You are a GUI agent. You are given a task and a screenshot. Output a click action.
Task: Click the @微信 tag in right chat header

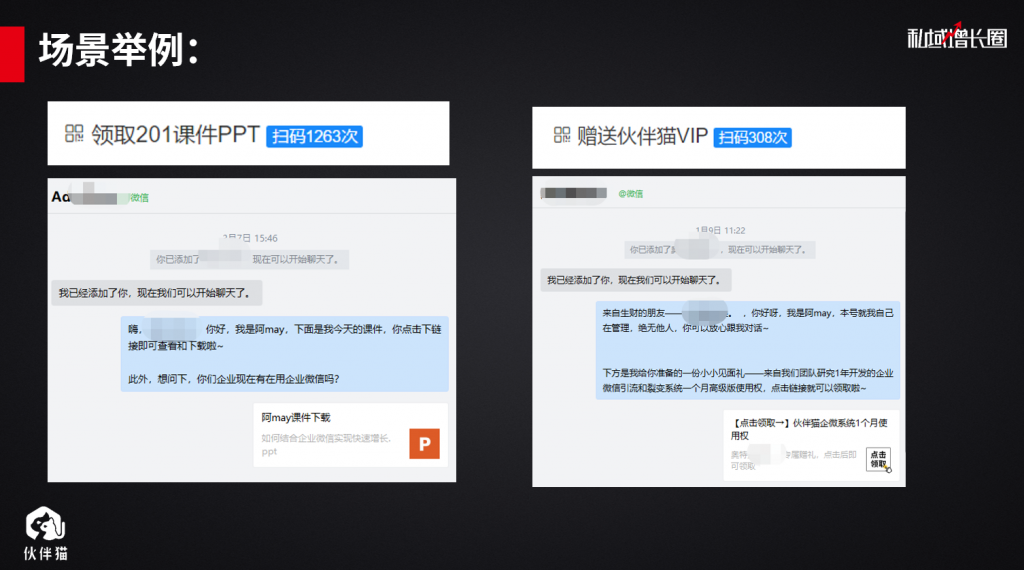(x=631, y=194)
